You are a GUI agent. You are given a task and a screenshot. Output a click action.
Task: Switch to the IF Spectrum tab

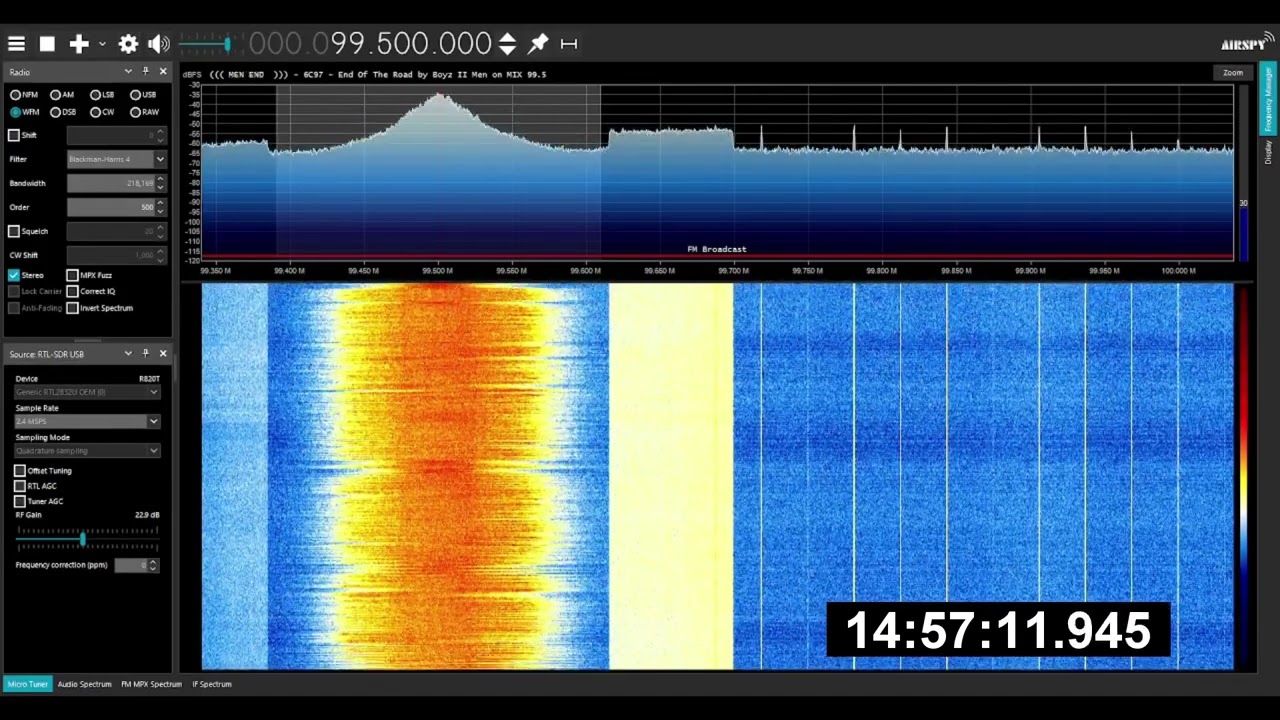pos(212,684)
